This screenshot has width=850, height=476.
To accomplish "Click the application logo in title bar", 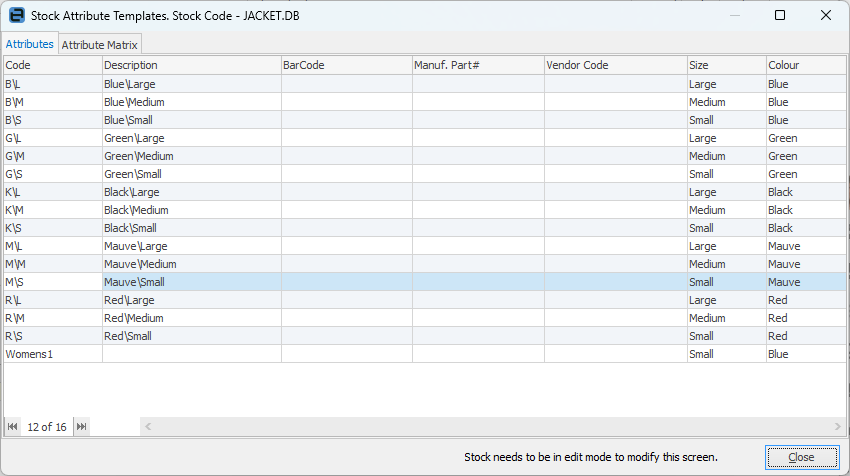I will click(x=17, y=15).
